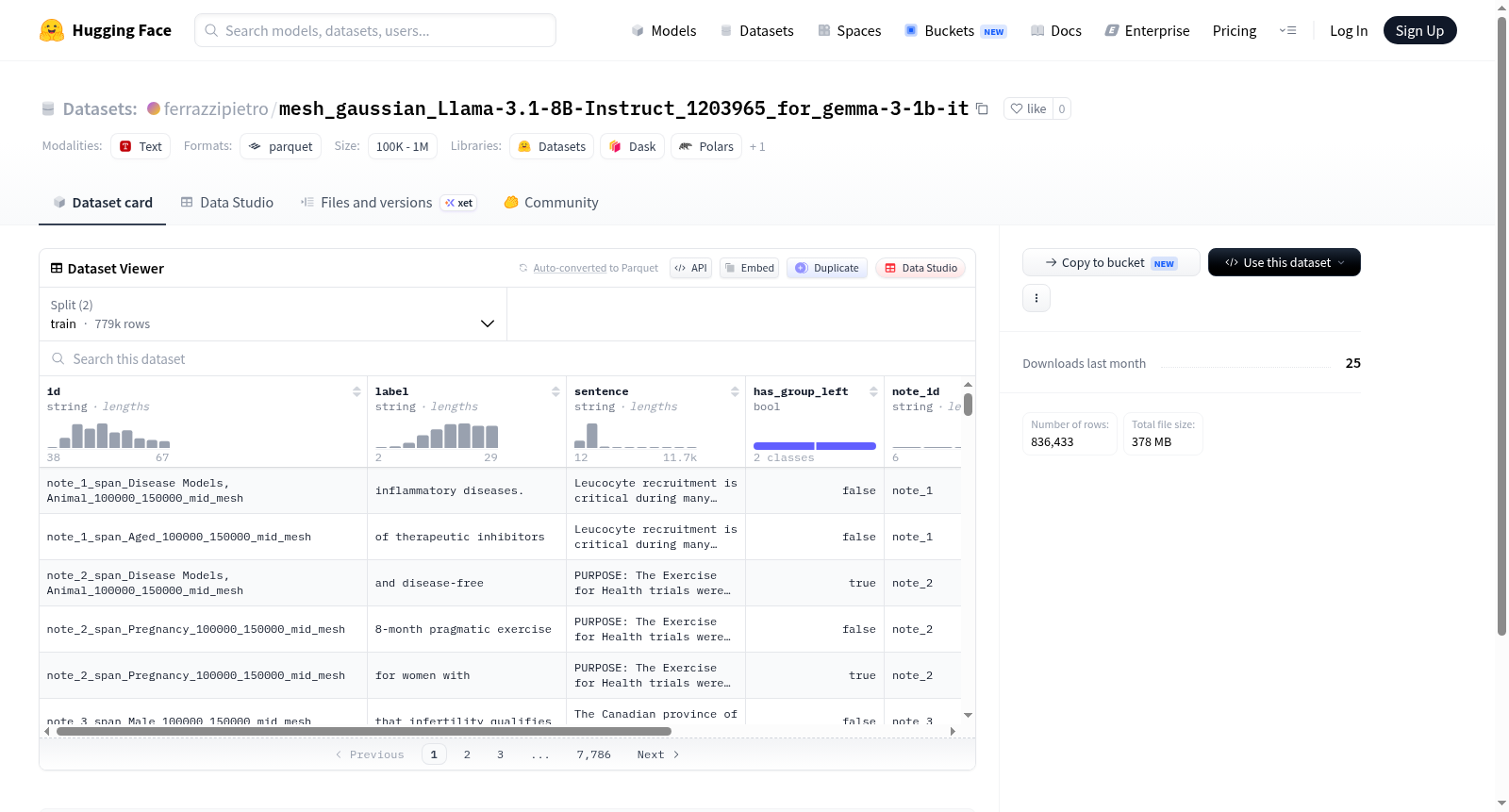1509x812 pixels.
Task: Open Enterprise in top navigation
Action: pyautogui.click(x=1148, y=30)
